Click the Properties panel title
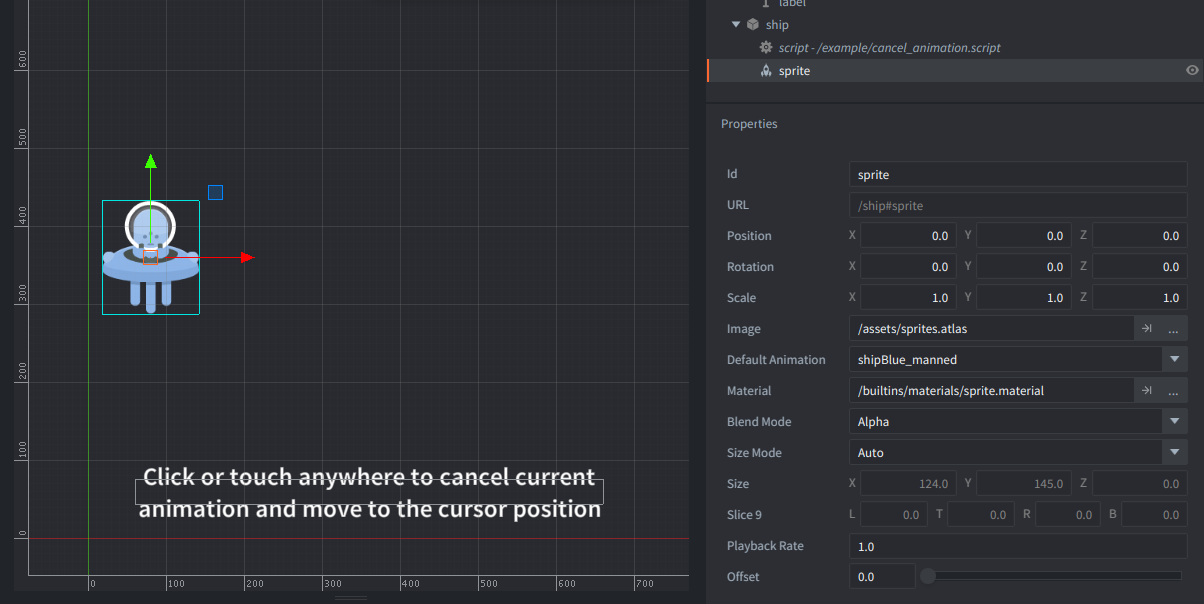Image resolution: width=1204 pixels, height=604 pixels. 749,124
